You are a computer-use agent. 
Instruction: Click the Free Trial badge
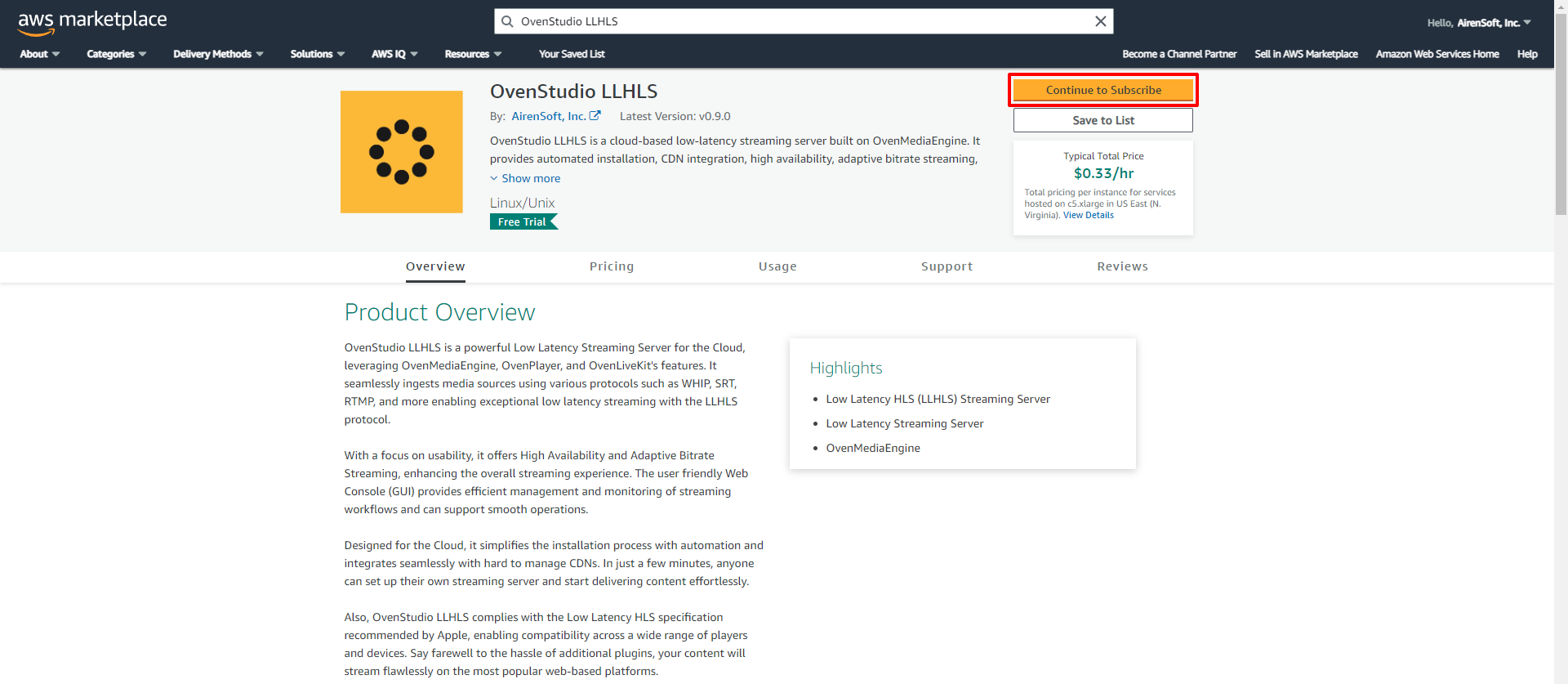click(523, 221)
